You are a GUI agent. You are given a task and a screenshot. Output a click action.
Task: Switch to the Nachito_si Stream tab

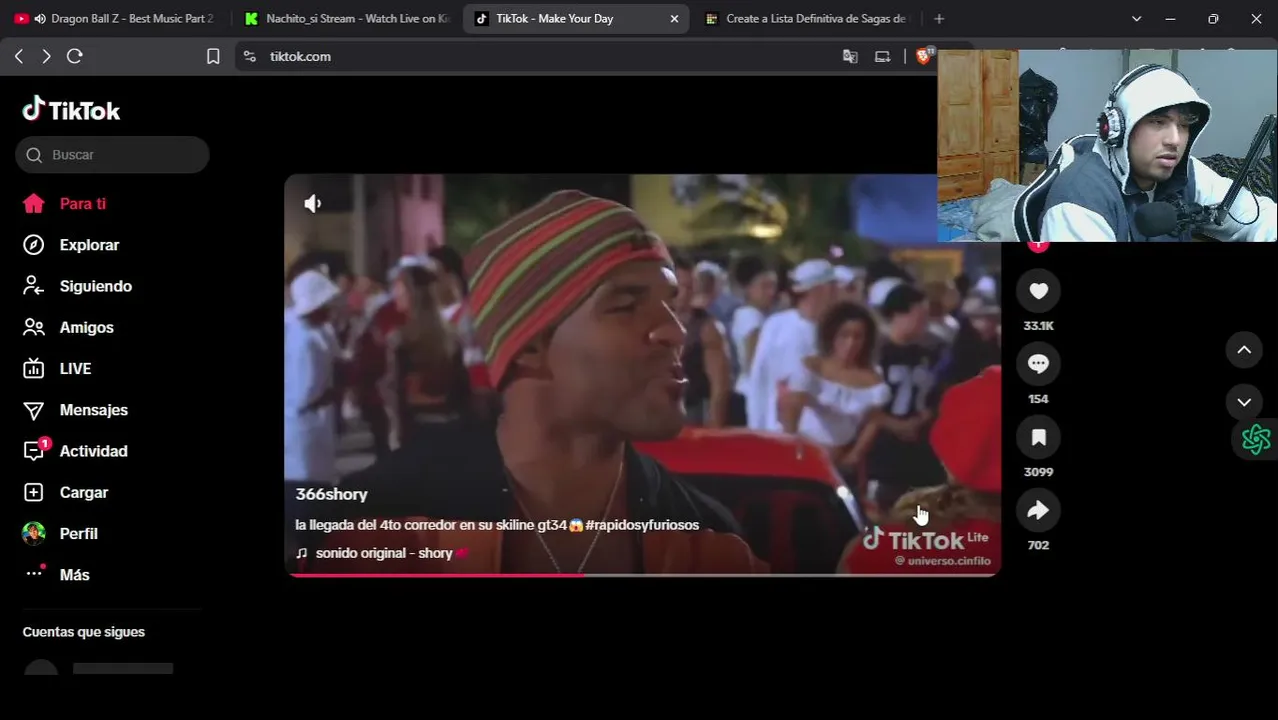347,19
